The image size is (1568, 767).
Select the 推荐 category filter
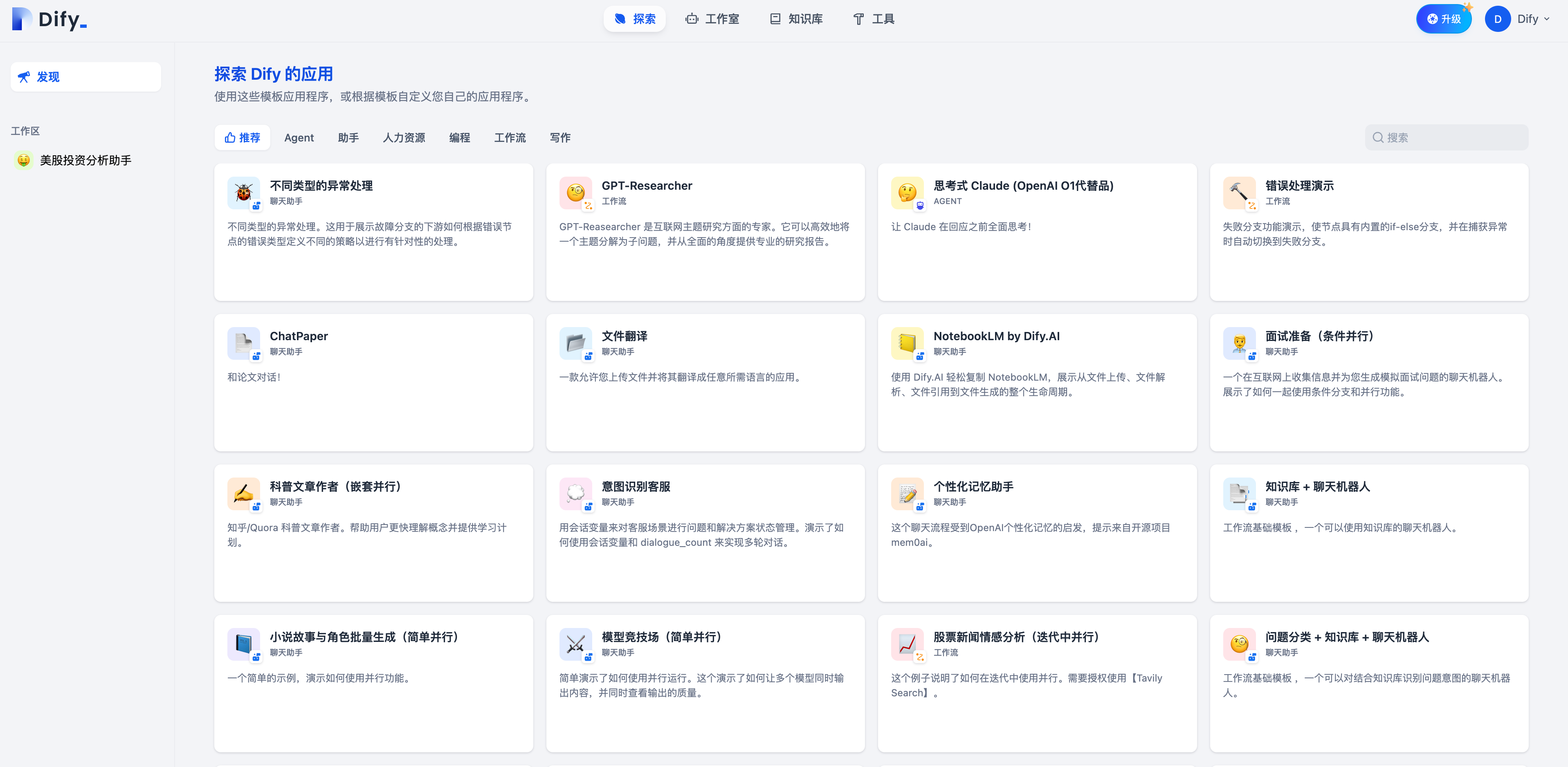pos(242,137)
